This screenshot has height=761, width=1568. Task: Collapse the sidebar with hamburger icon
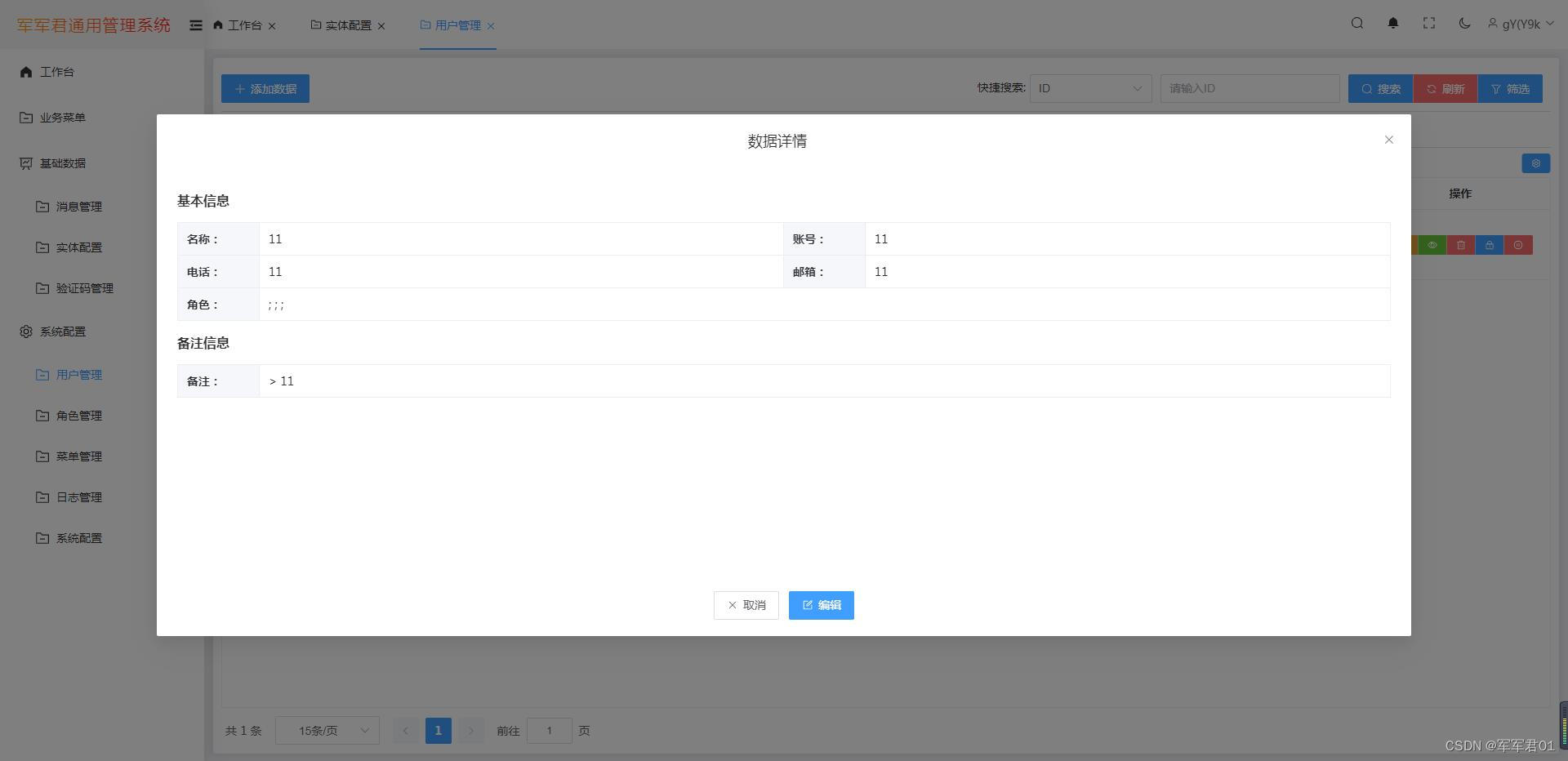196,24
